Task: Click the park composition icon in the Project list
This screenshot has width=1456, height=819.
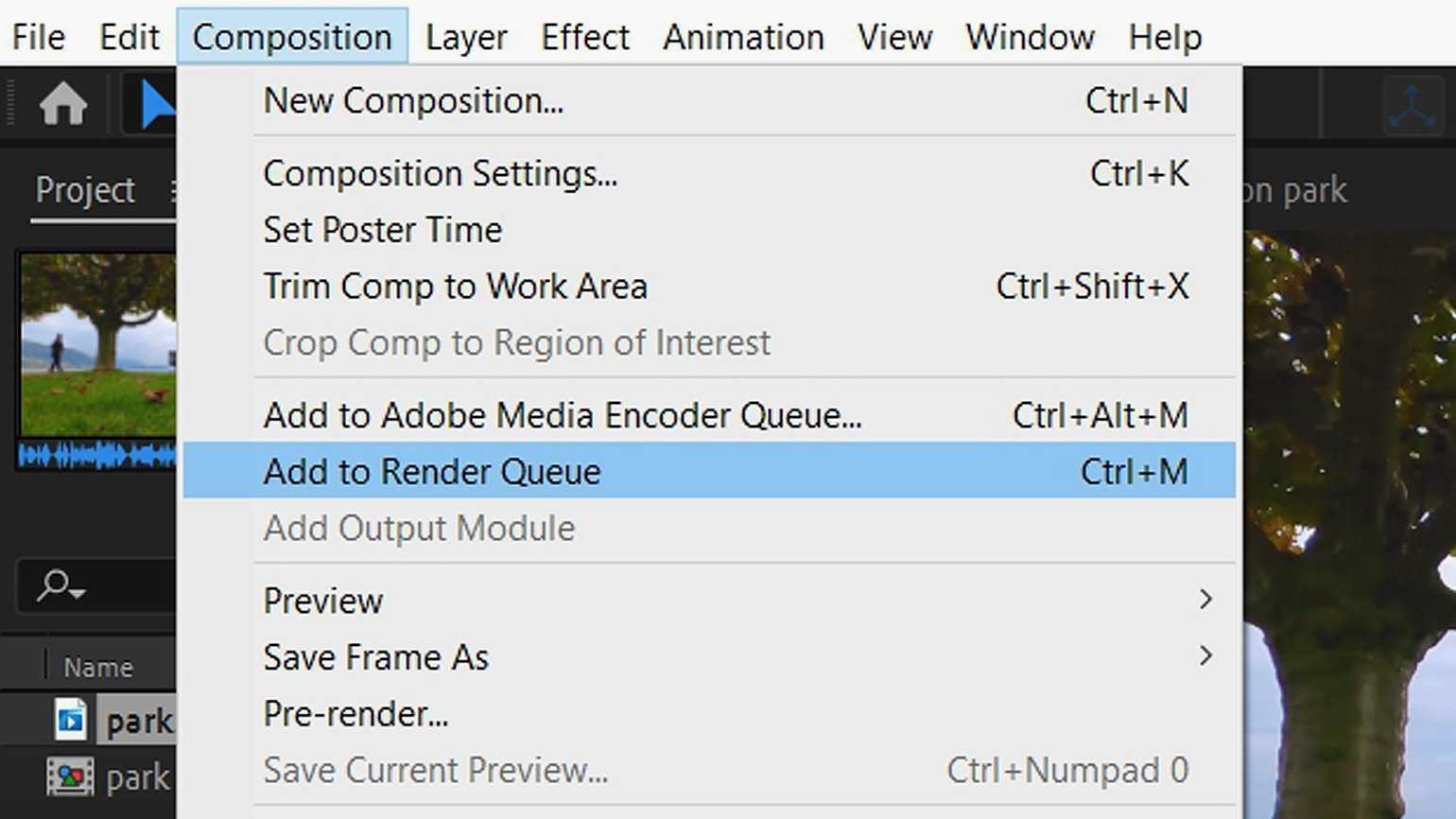Action: tap(71, 721)
